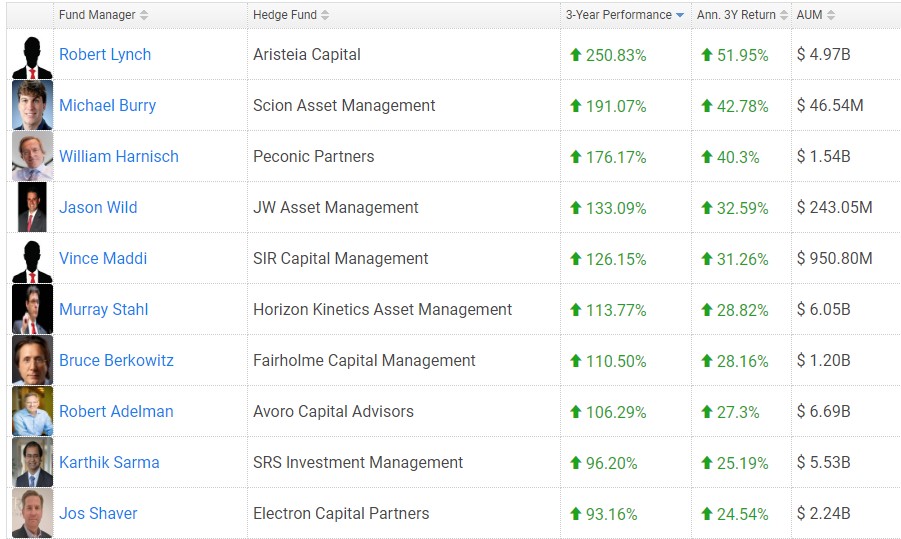Click Michael Burry's photo thumbnail
901x539 pixels.
(32, 106)
